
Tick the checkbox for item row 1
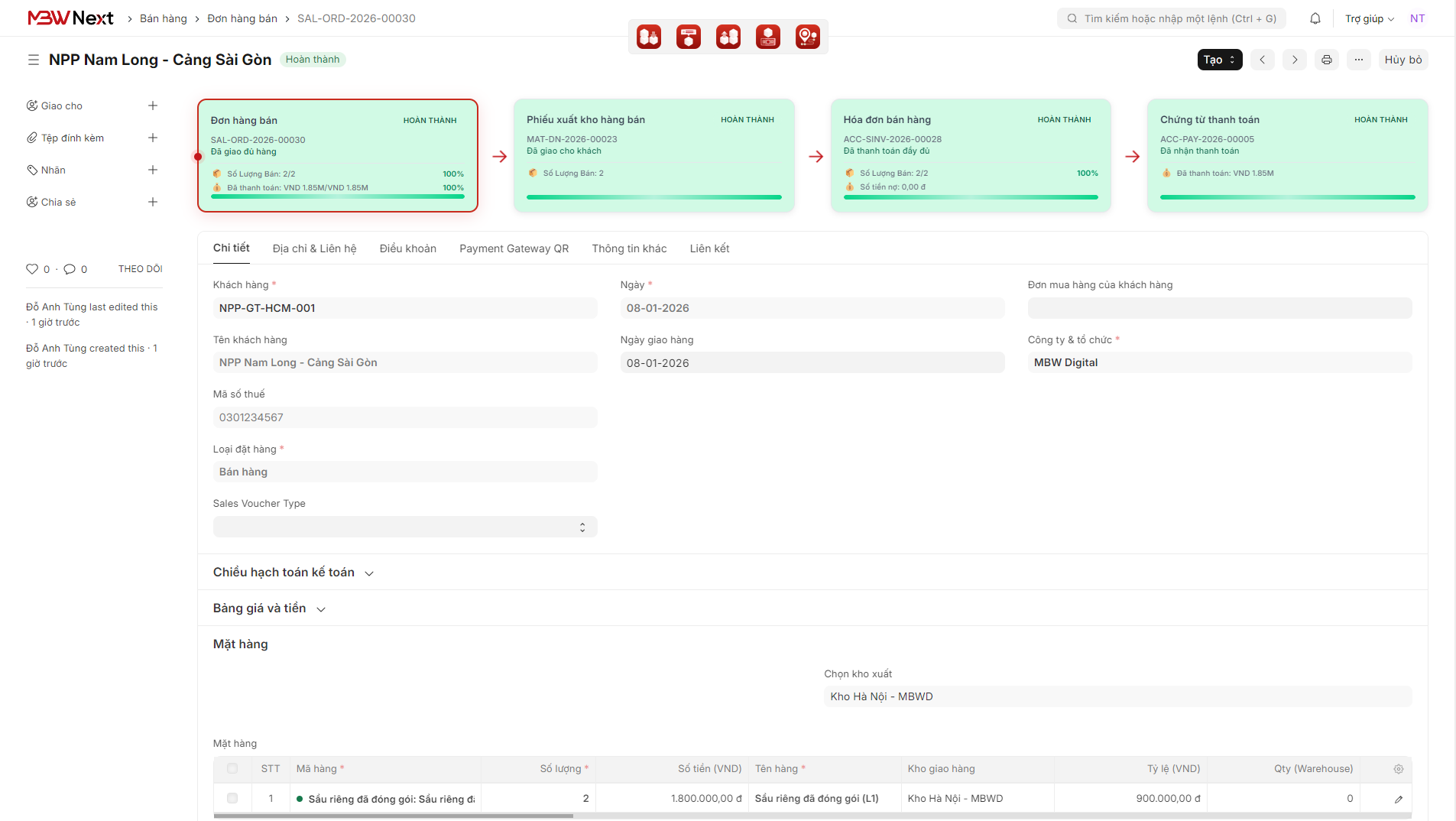(x=232, y=798)
